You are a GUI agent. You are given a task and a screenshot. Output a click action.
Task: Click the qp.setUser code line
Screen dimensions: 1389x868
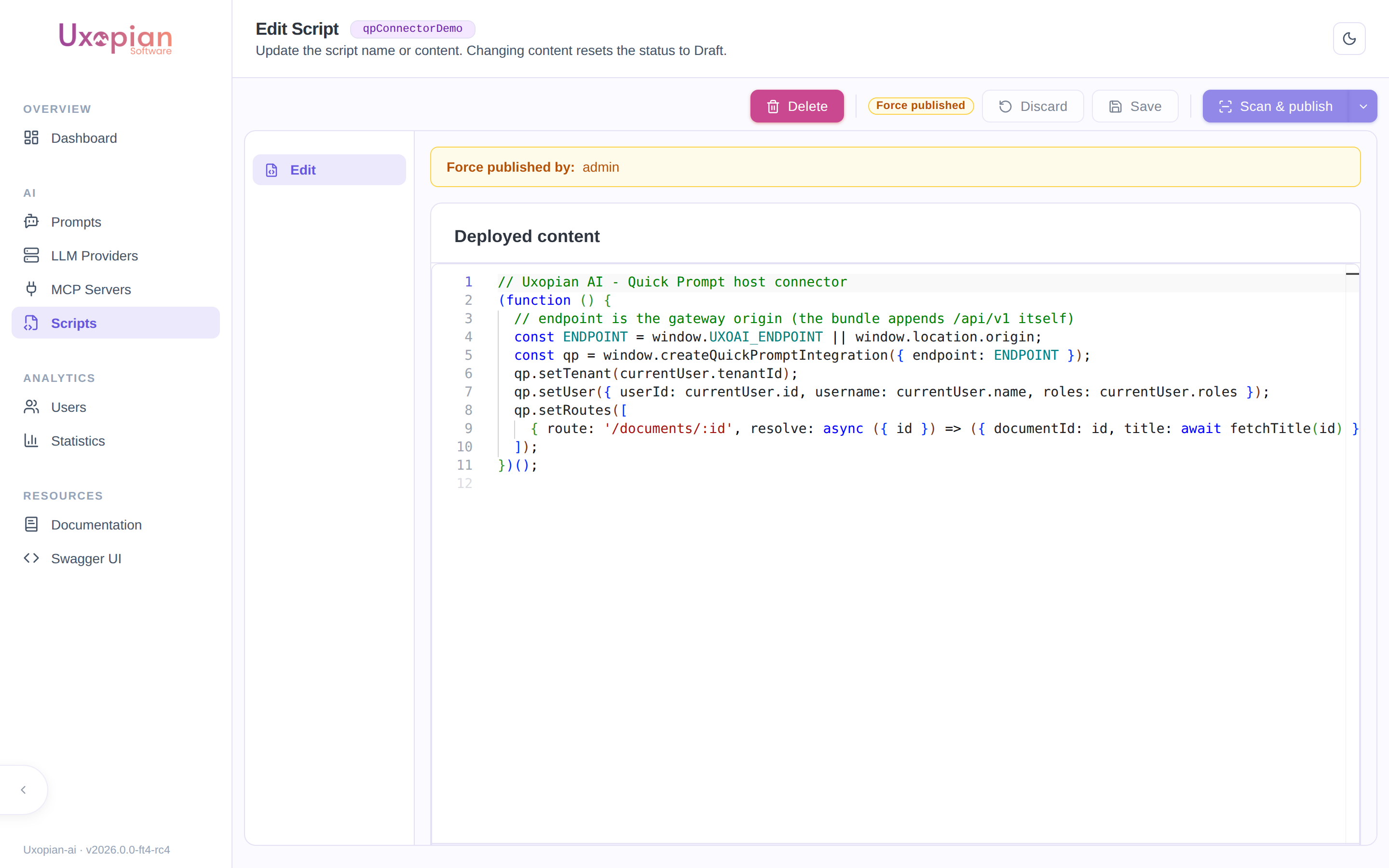[891, 392]
